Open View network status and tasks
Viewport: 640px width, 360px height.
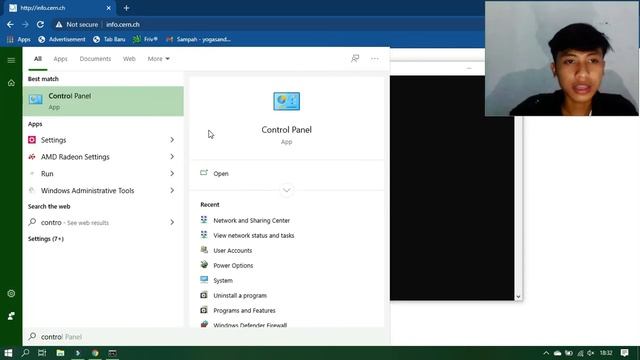253,236
